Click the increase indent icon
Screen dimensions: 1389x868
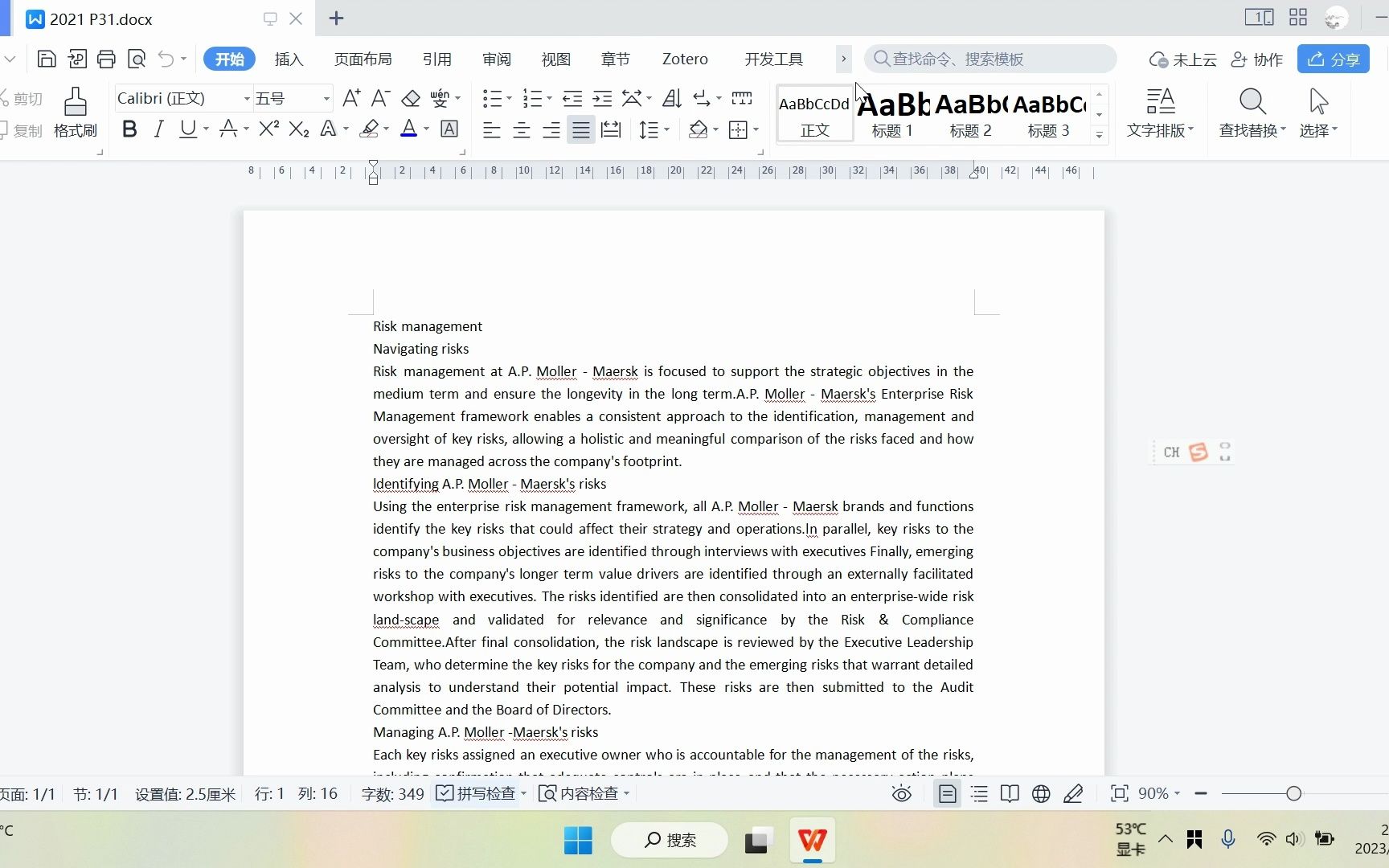[x=602, y=98]
